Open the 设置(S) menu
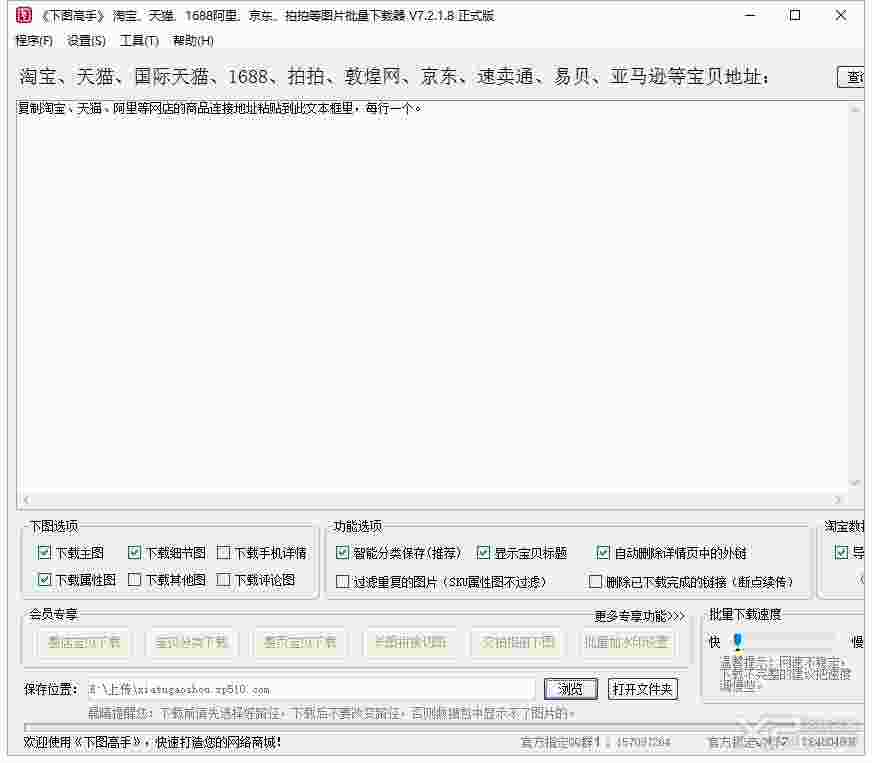Screen dimensions: 872x763 click(x=86, y=41)
